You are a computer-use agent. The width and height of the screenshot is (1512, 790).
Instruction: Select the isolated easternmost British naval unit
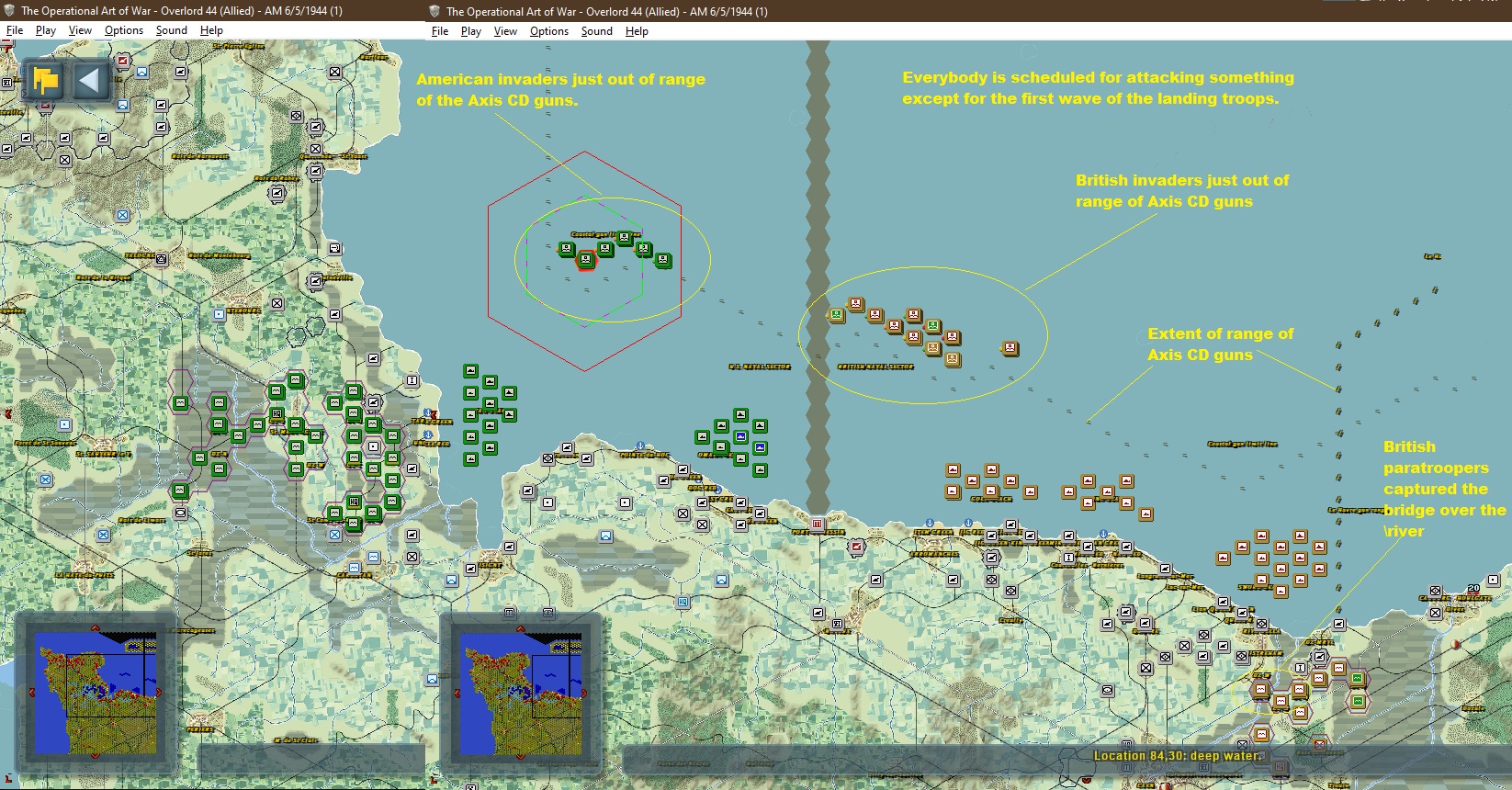coord(1010,348)
